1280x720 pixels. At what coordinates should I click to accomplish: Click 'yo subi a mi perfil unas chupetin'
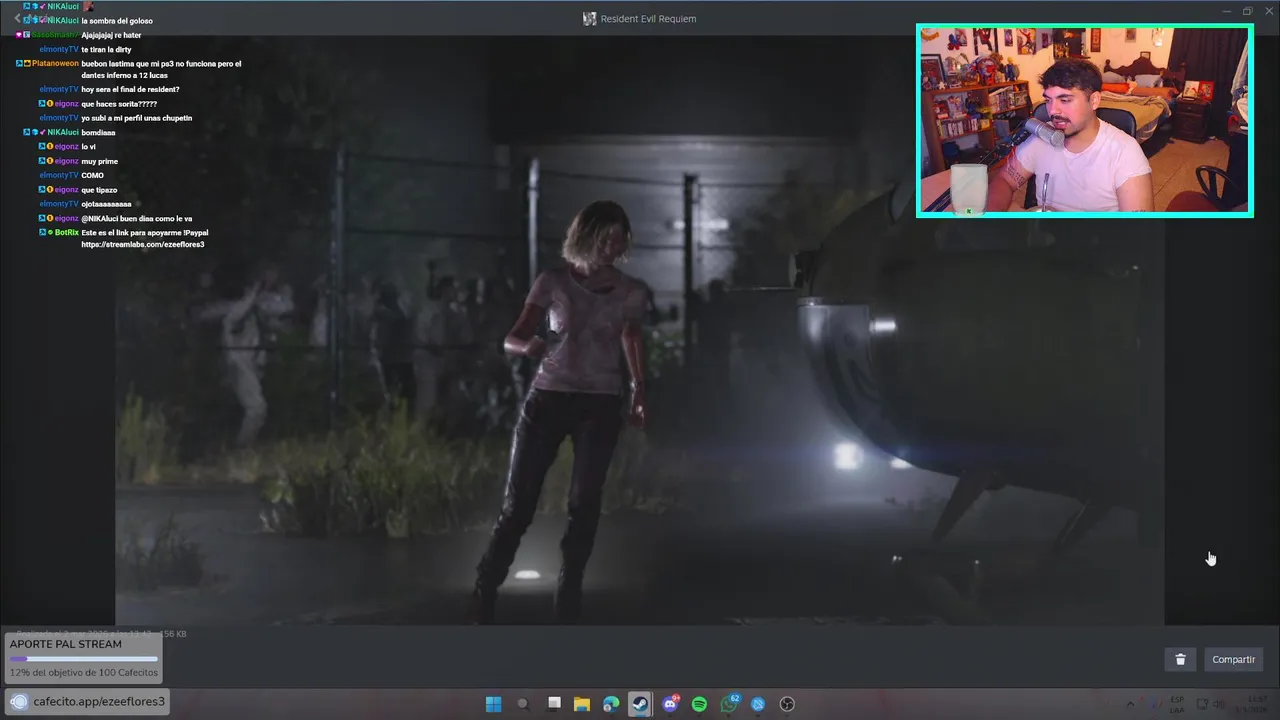136,118
